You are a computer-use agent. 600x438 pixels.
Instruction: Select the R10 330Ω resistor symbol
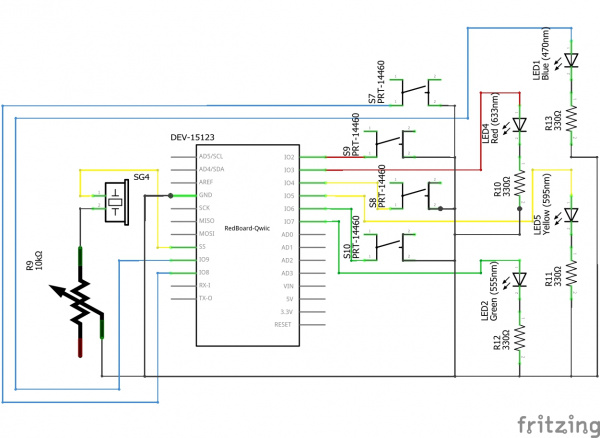point(519,187)
